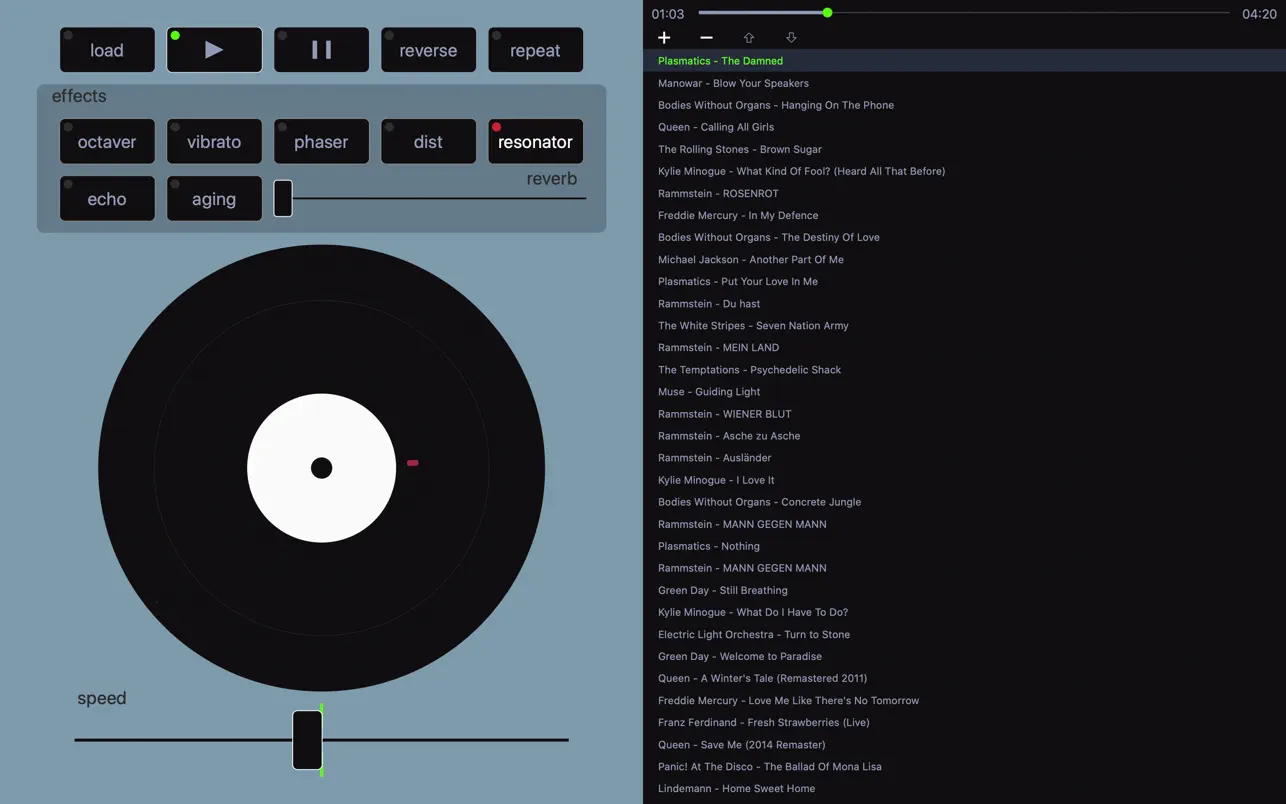
Task: Toggle the reverse playback button
Action: point(428,50)
